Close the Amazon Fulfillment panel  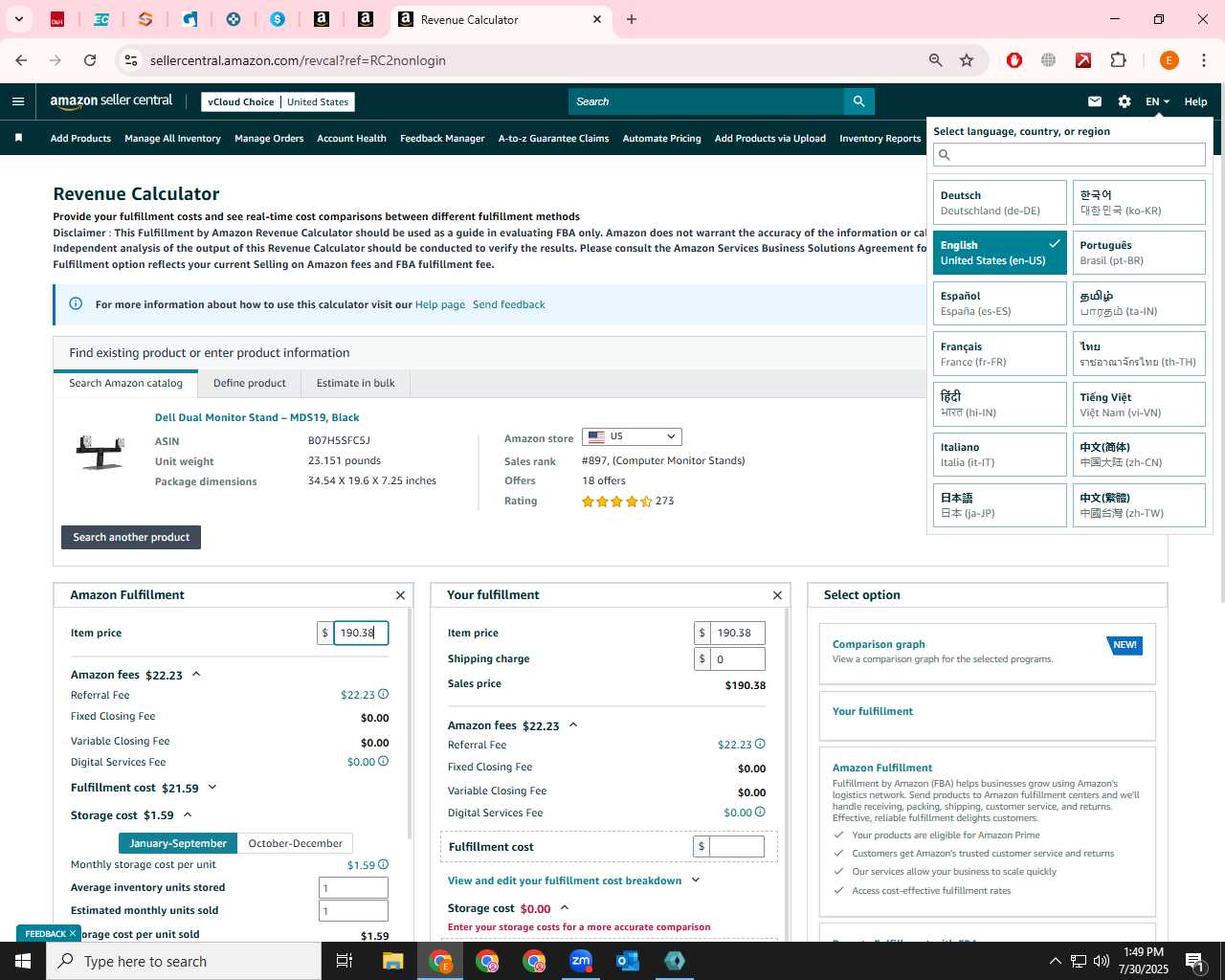(400, 595)
